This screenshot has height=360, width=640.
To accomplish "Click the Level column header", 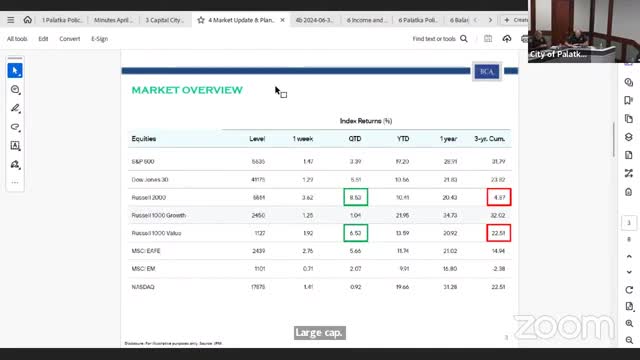I will [257, 139].
